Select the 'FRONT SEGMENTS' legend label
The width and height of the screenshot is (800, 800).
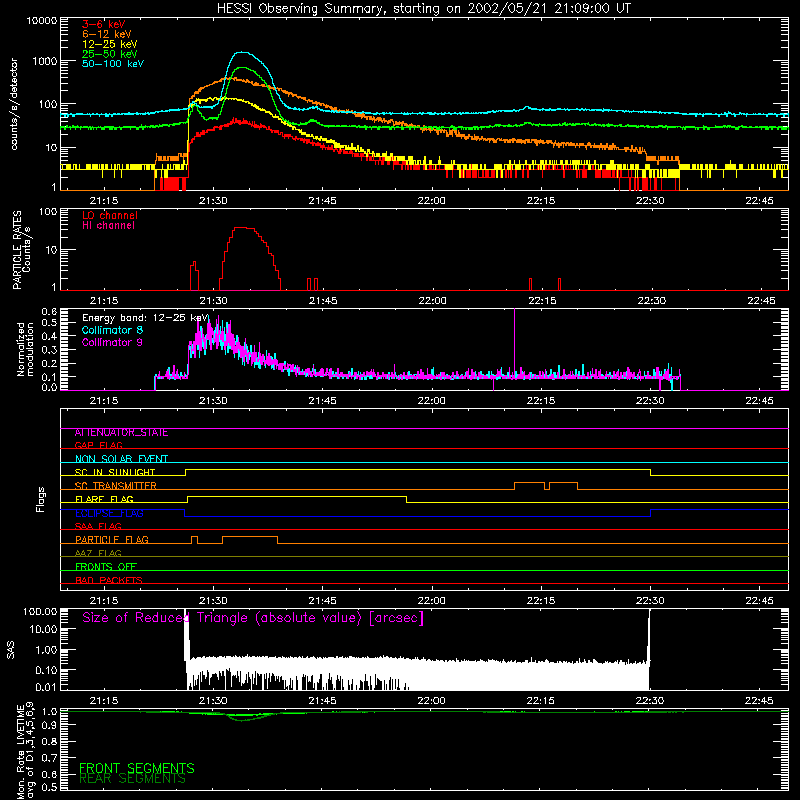[x=137, y=768]
